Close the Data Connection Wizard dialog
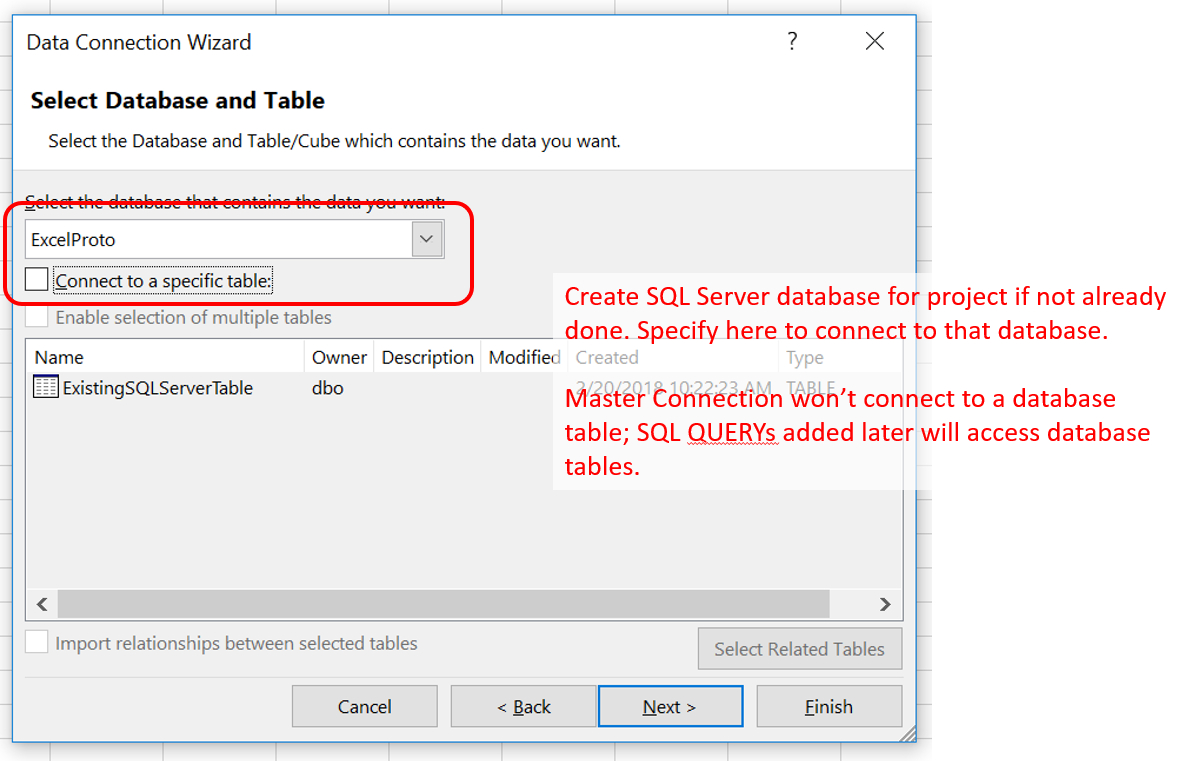 [874, 42]
